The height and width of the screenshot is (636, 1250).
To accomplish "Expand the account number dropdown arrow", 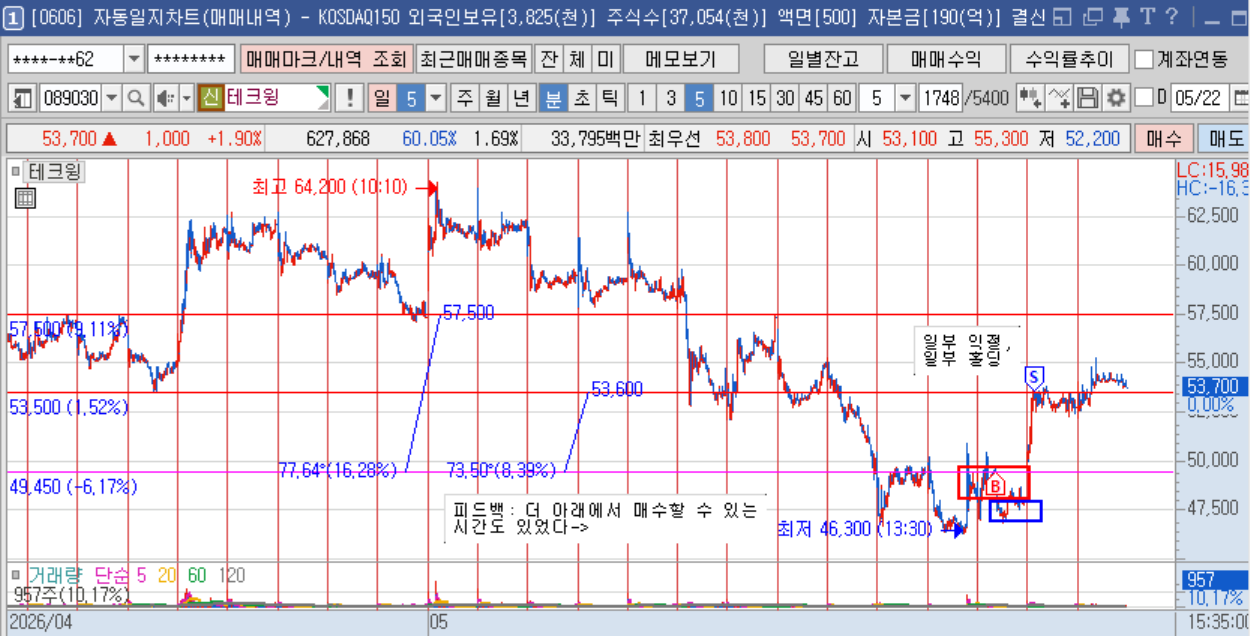I will pos(134,59).
